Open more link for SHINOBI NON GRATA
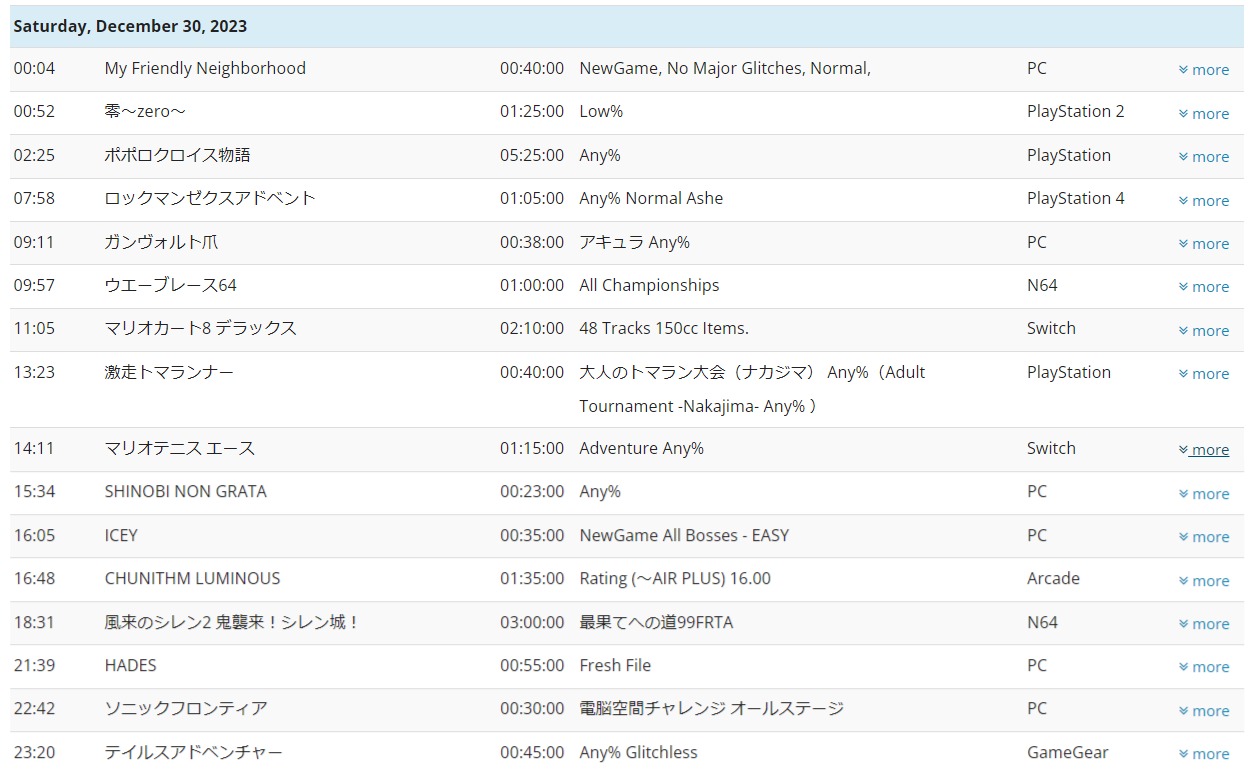The image size is (1256, 769). [1204, 493]
